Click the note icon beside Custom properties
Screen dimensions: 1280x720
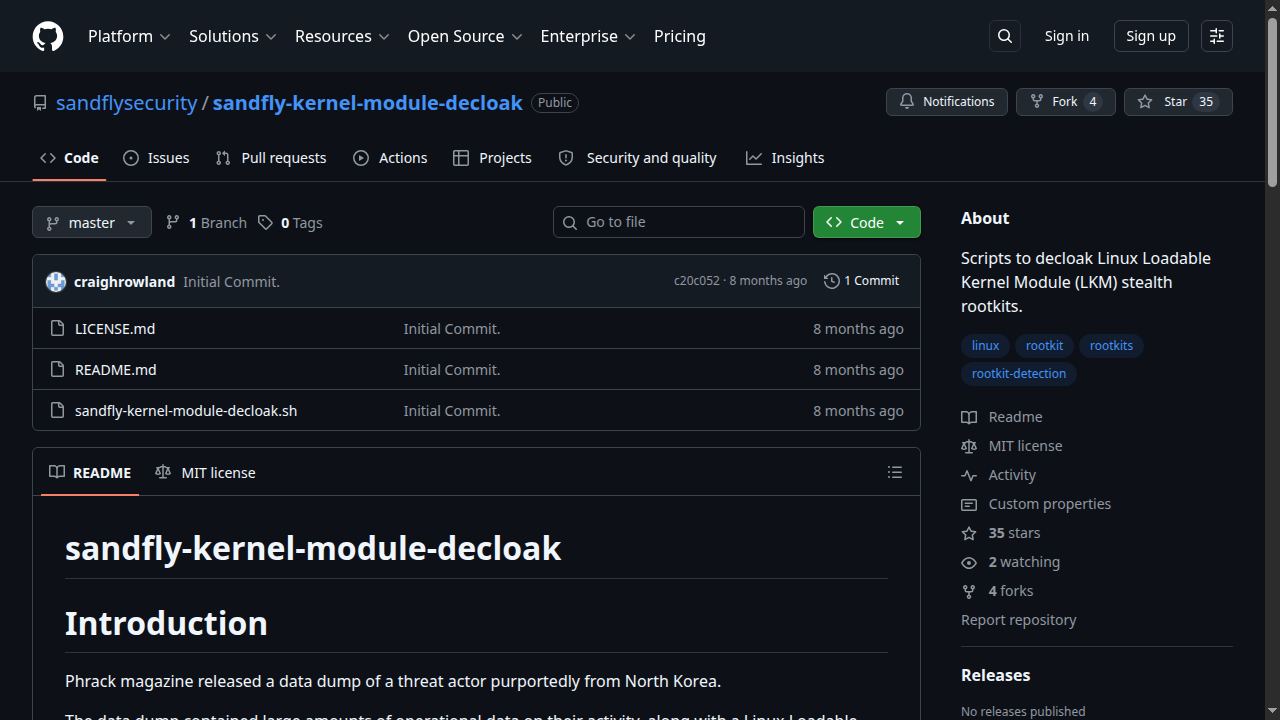point(969,504)
